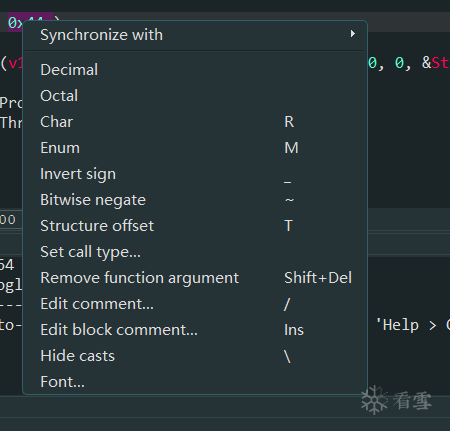Screen dimensions: 450x431
Task: Convert the value to Octal
Action: (195, 96)
